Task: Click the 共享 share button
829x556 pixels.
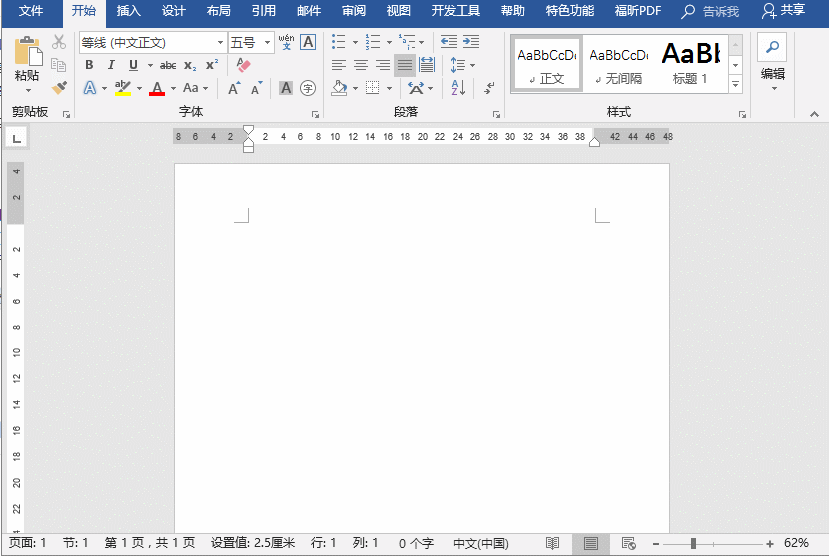Action: click(x=783, y=11)
